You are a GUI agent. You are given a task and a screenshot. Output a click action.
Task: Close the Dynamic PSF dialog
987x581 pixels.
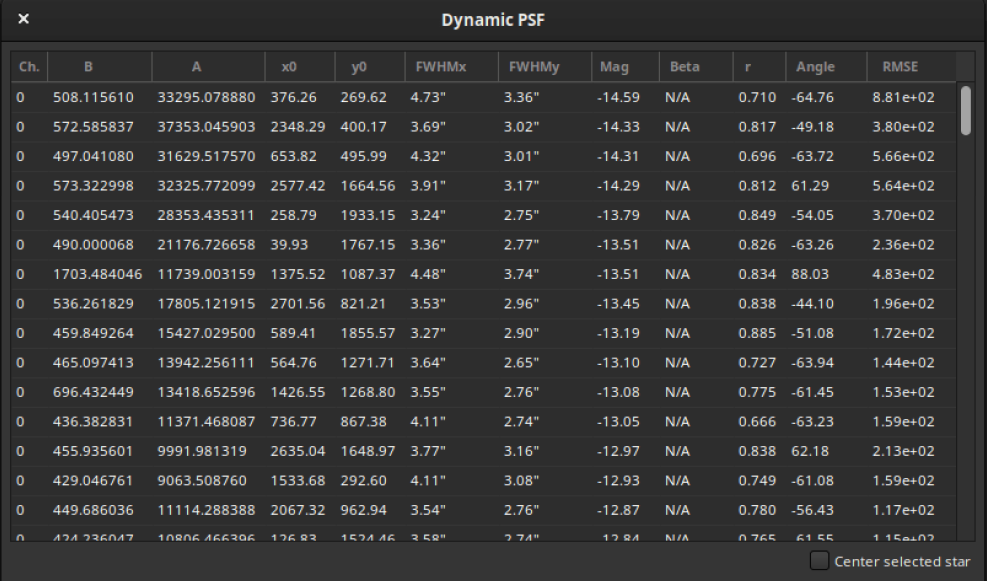coord(23,19)
